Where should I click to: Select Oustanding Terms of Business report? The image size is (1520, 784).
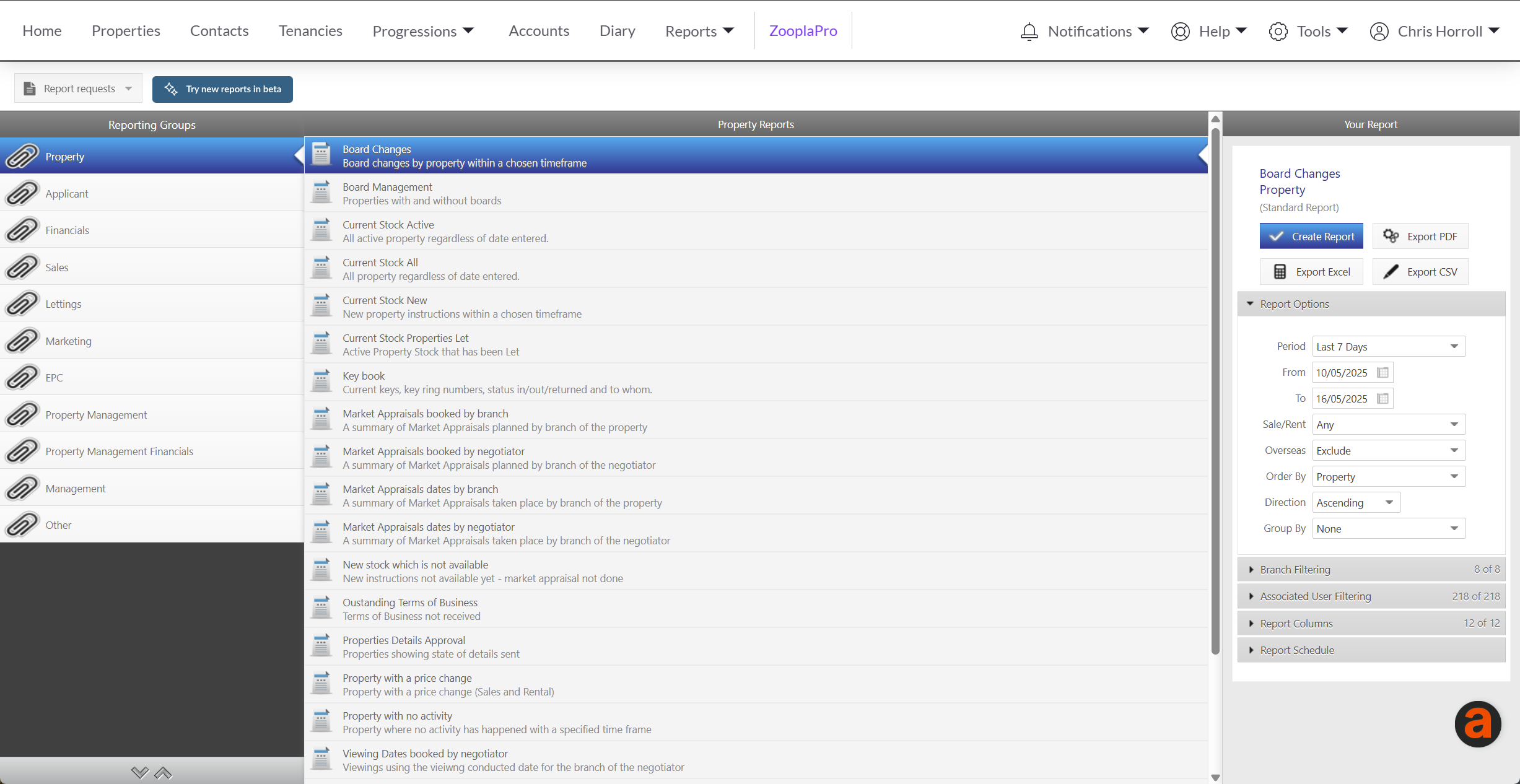pyautogui.click(x=756, y=609)
